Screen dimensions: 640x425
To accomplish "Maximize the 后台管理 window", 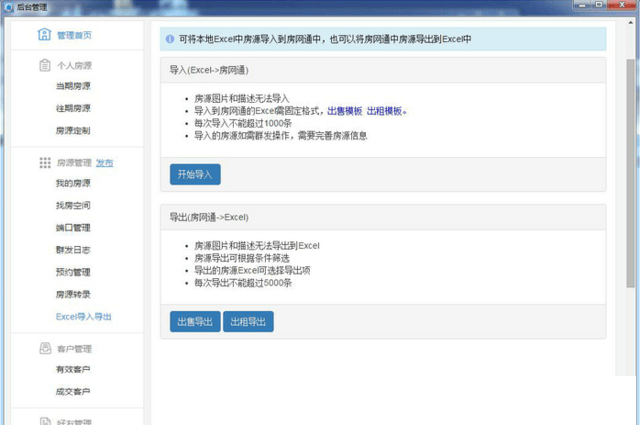I will click(599, 5).
